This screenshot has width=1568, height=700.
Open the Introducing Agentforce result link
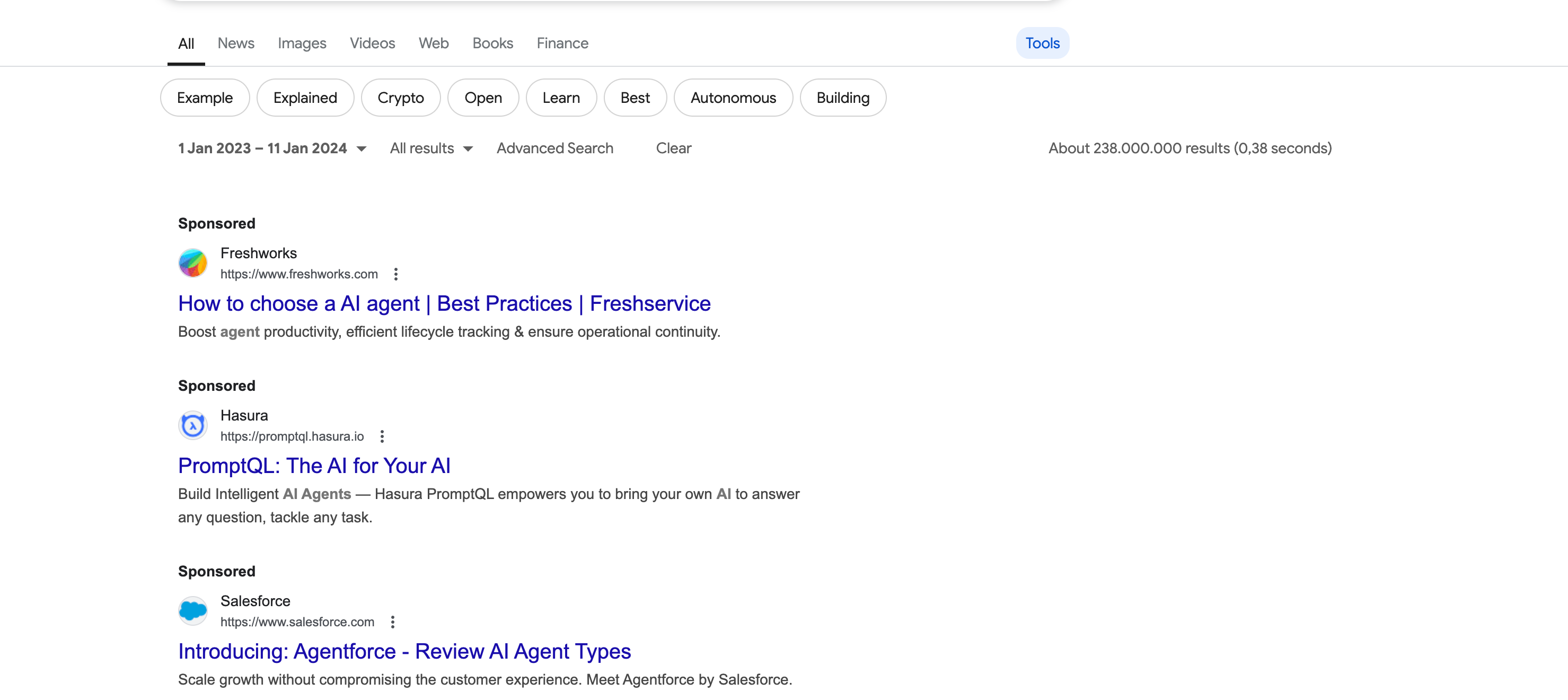[404, 651]
